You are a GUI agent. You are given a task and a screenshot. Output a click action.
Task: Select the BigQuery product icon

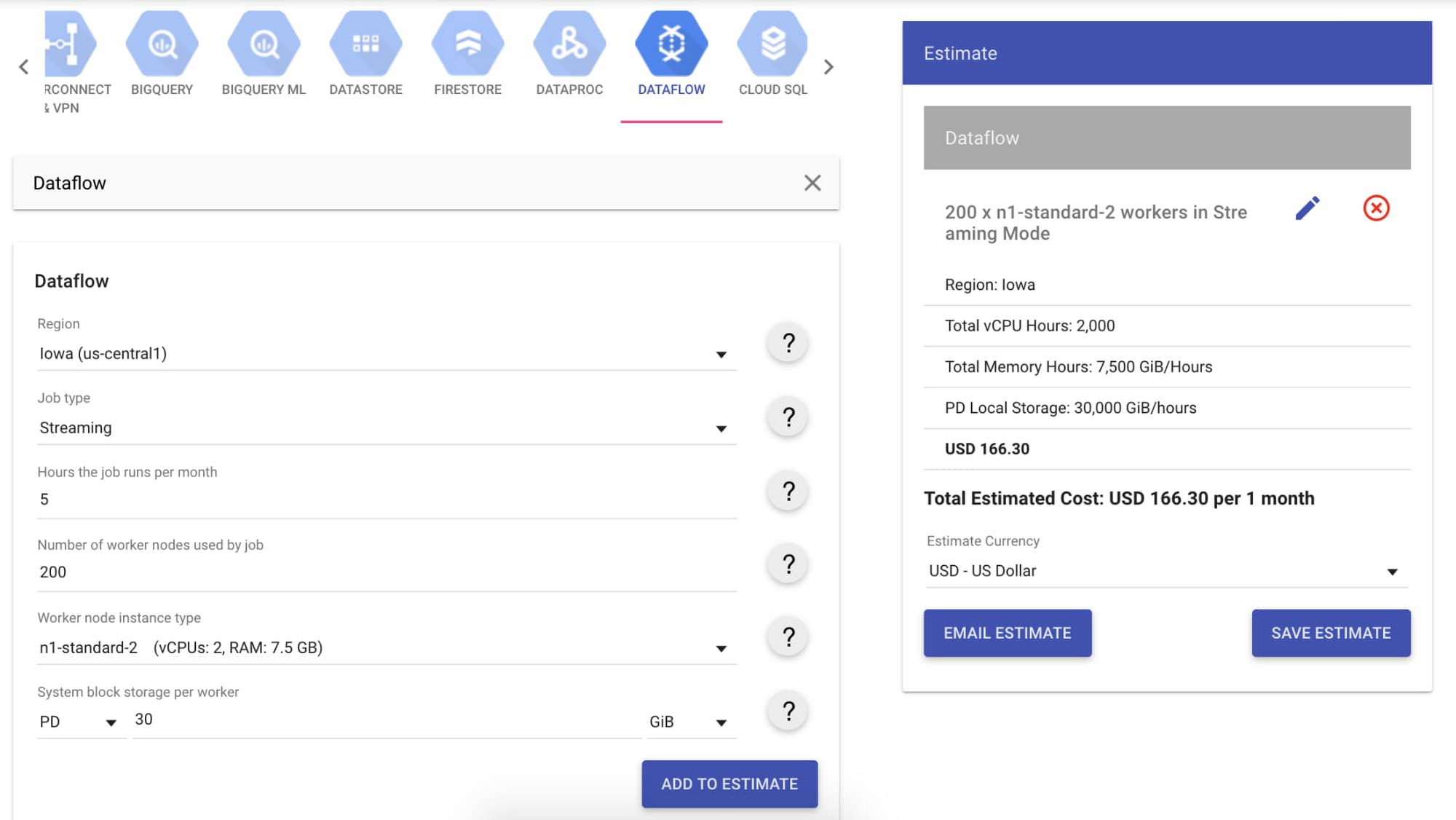[x=162, y=44]
